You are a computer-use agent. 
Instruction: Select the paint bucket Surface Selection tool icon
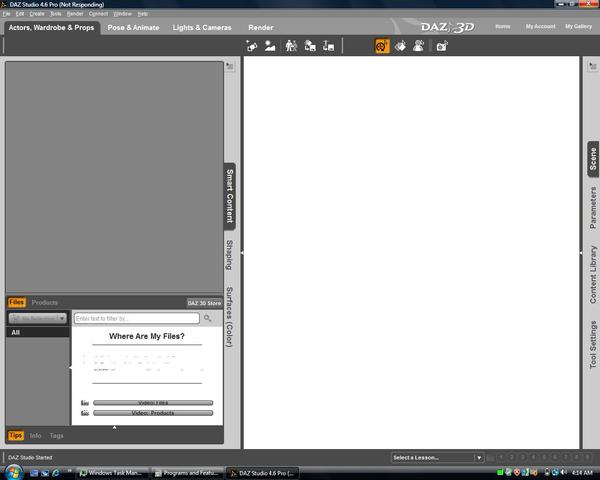click(x=400, y=46)
